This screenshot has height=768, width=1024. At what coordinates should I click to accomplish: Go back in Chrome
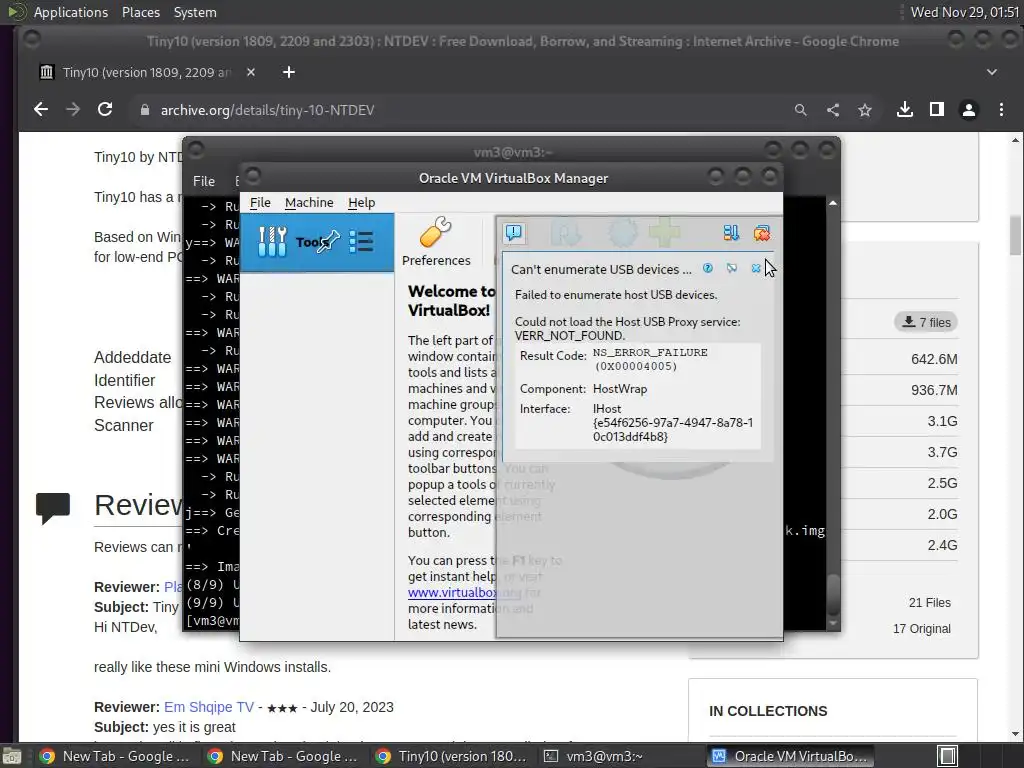tap(40, 110)
